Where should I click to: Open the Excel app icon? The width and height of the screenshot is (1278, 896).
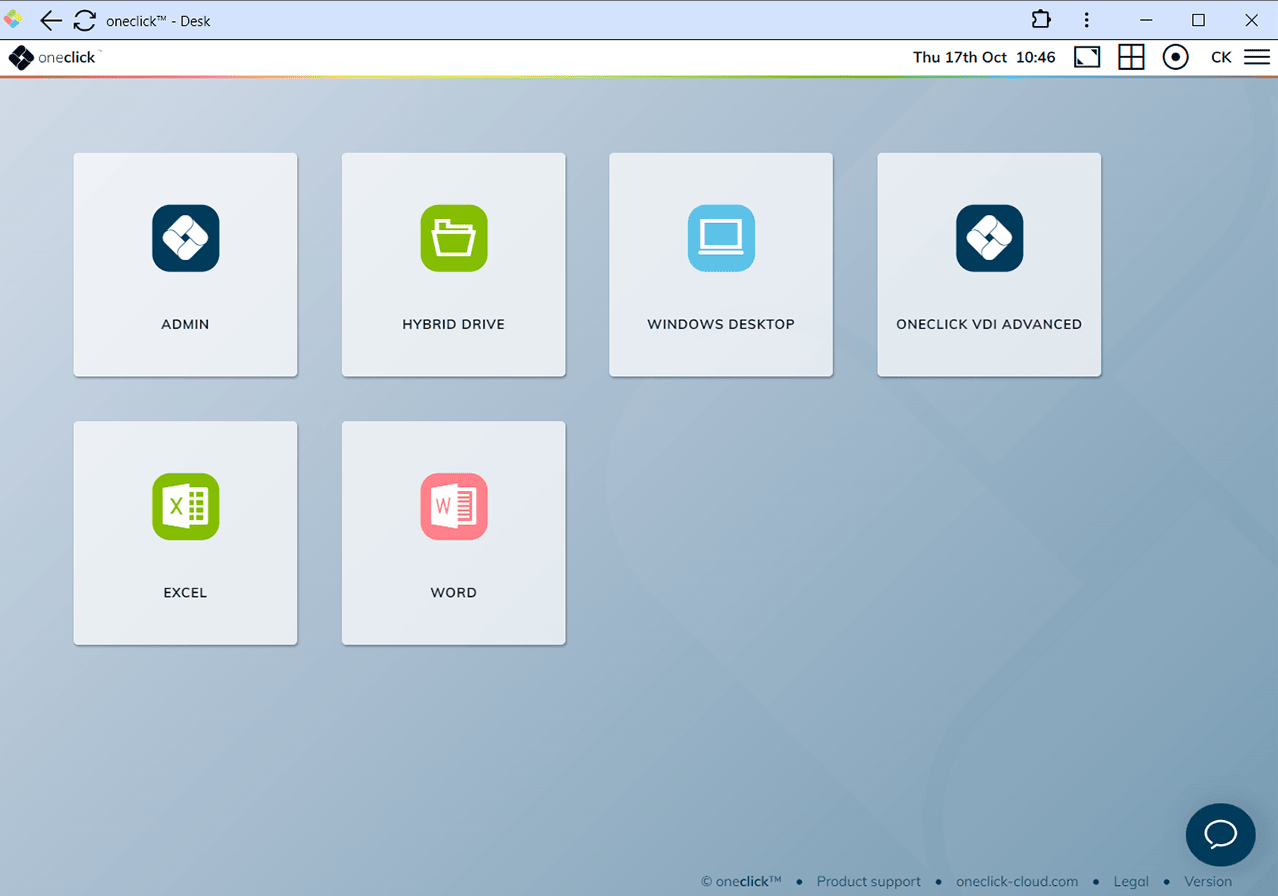tap(185, 506)
